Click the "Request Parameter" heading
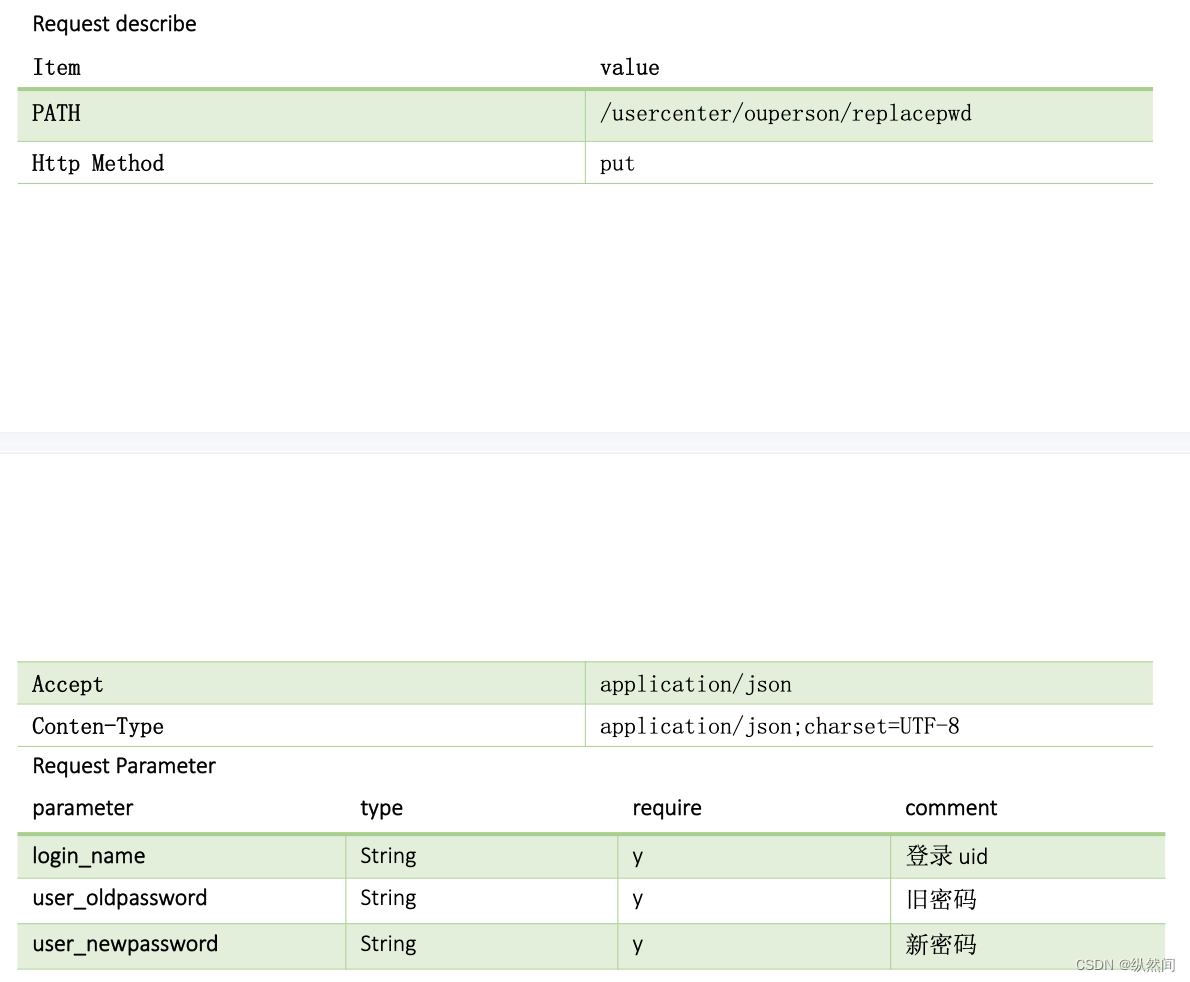 124,766
